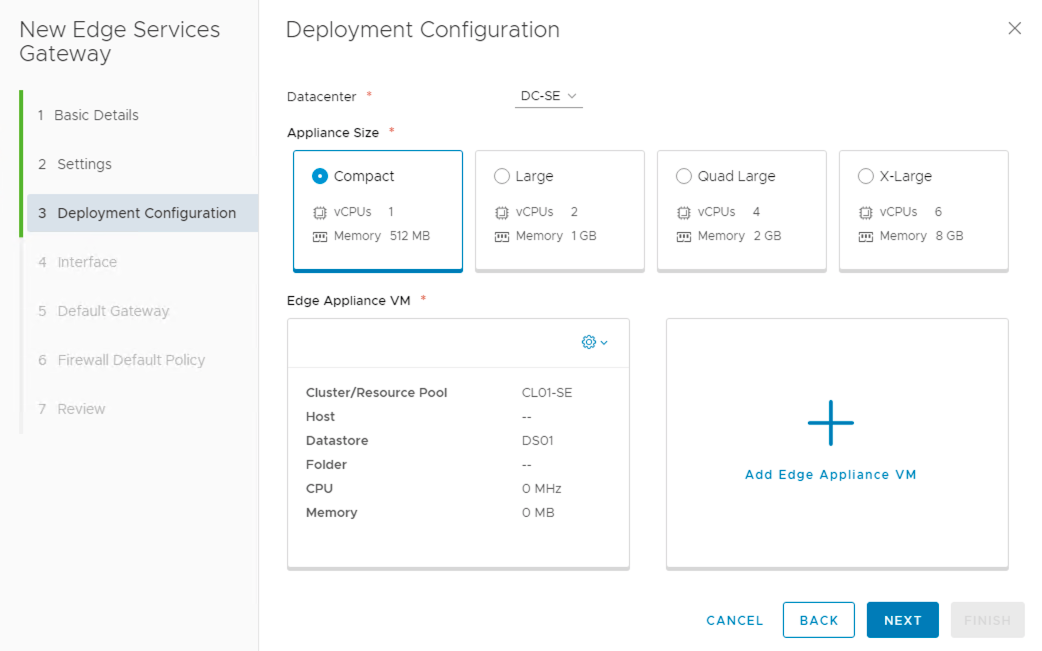1042x651 pixels.
Task: Click the Add Edge Appliance VM link text
Action: (830, 475)
